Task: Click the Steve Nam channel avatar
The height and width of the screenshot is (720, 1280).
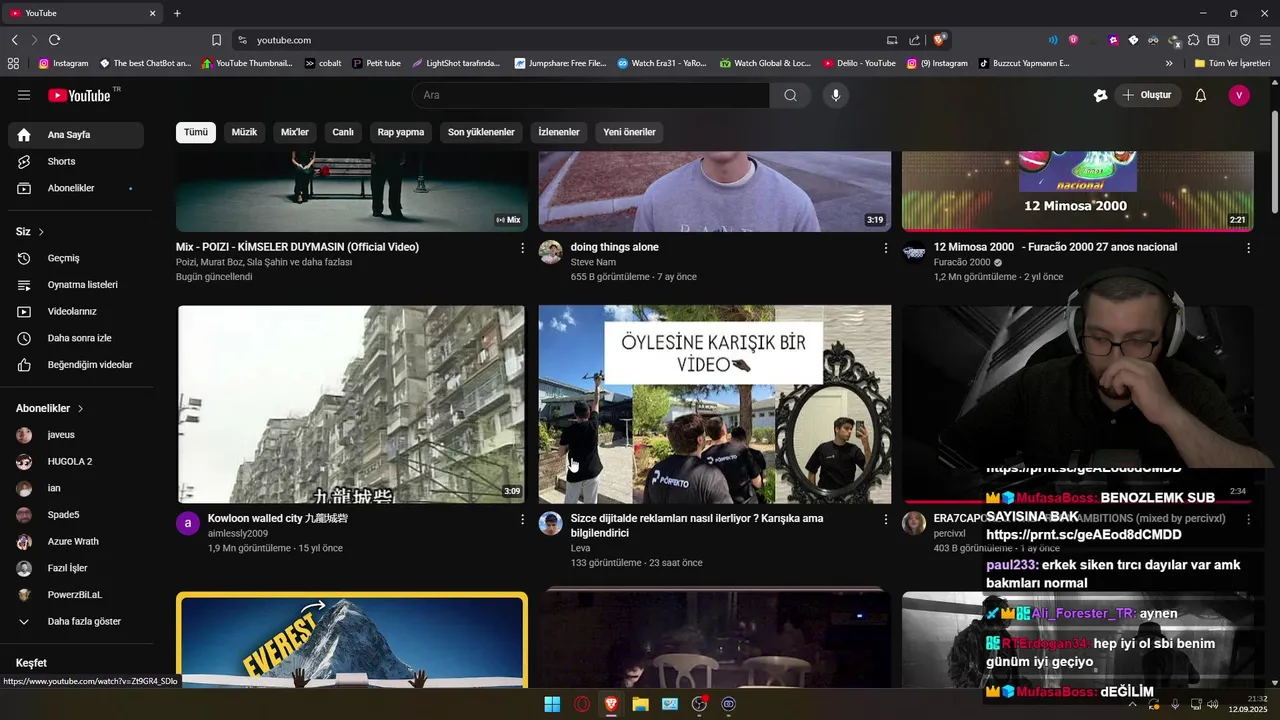Action: pos(551,252)
